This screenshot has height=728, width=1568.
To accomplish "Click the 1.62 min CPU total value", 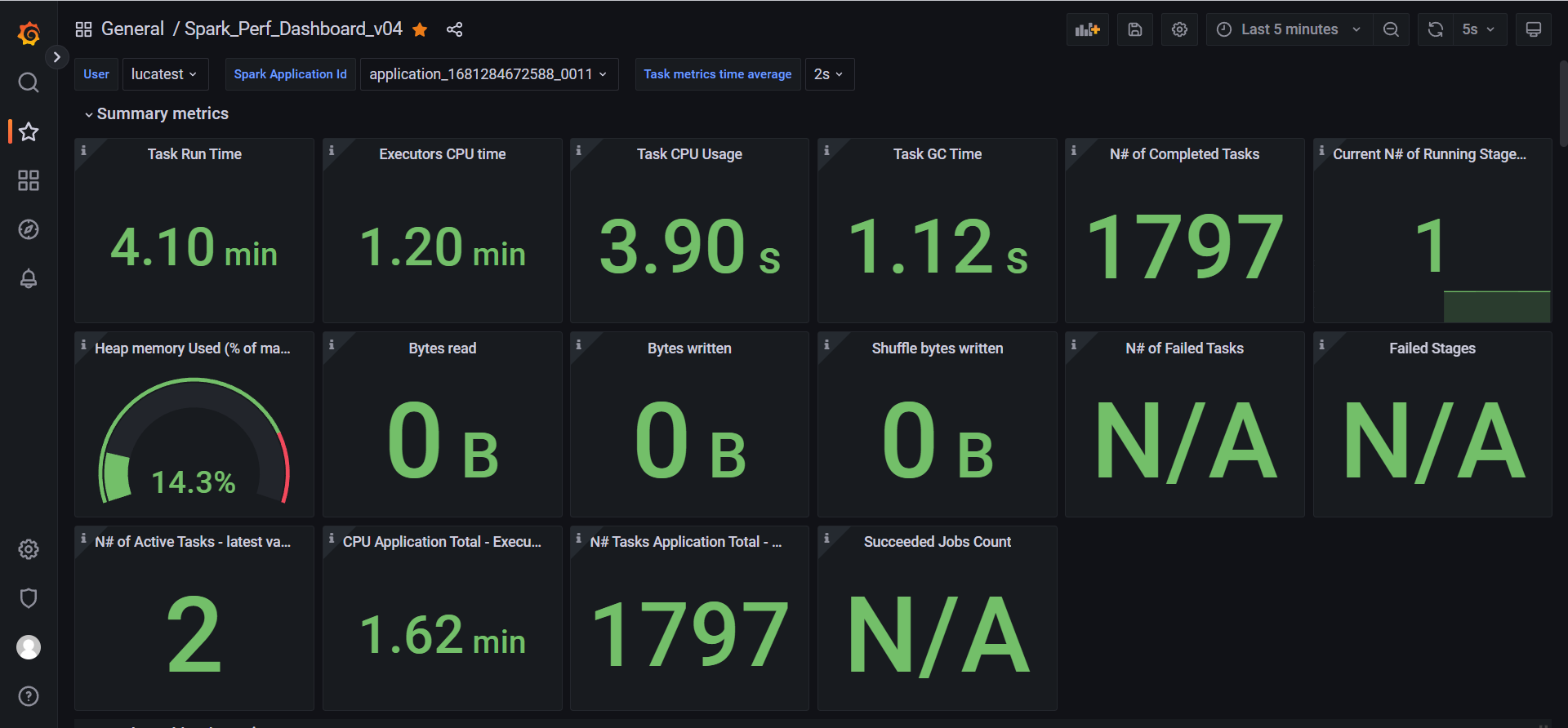I will [x=443, y=635].
